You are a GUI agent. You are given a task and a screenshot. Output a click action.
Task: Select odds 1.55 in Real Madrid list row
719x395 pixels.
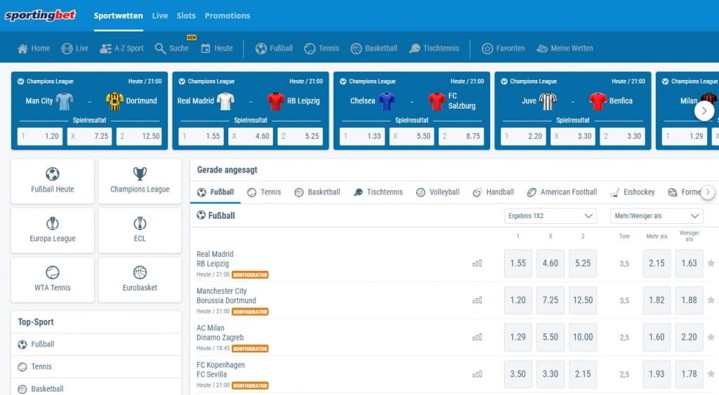point(518,263)
